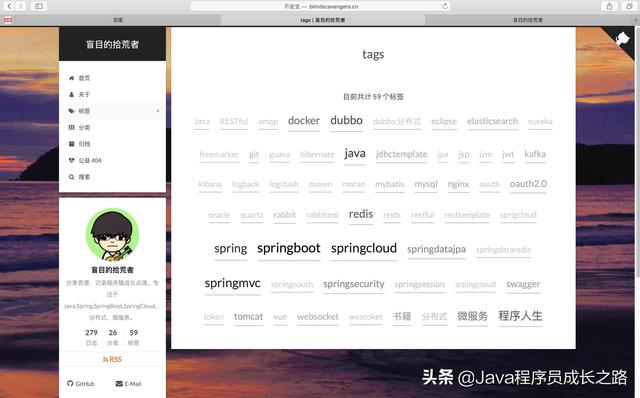Open the E-Mail link in sidebar
640x398 pixels.
[129, 384]
